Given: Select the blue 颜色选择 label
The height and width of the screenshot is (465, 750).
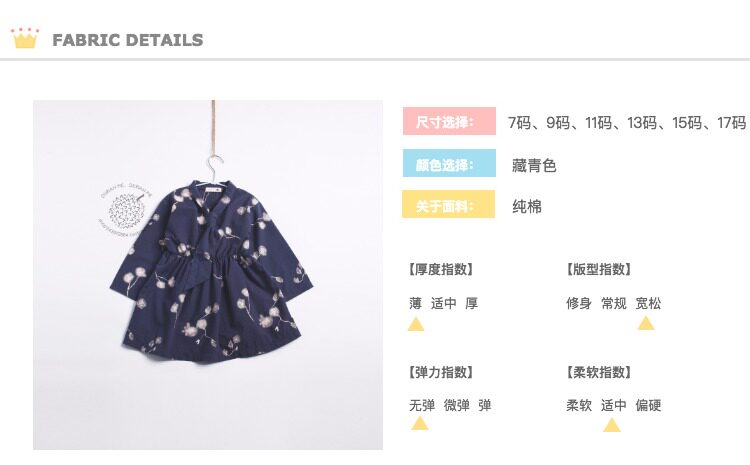Looking at the screenshot, I should (449, 163).
